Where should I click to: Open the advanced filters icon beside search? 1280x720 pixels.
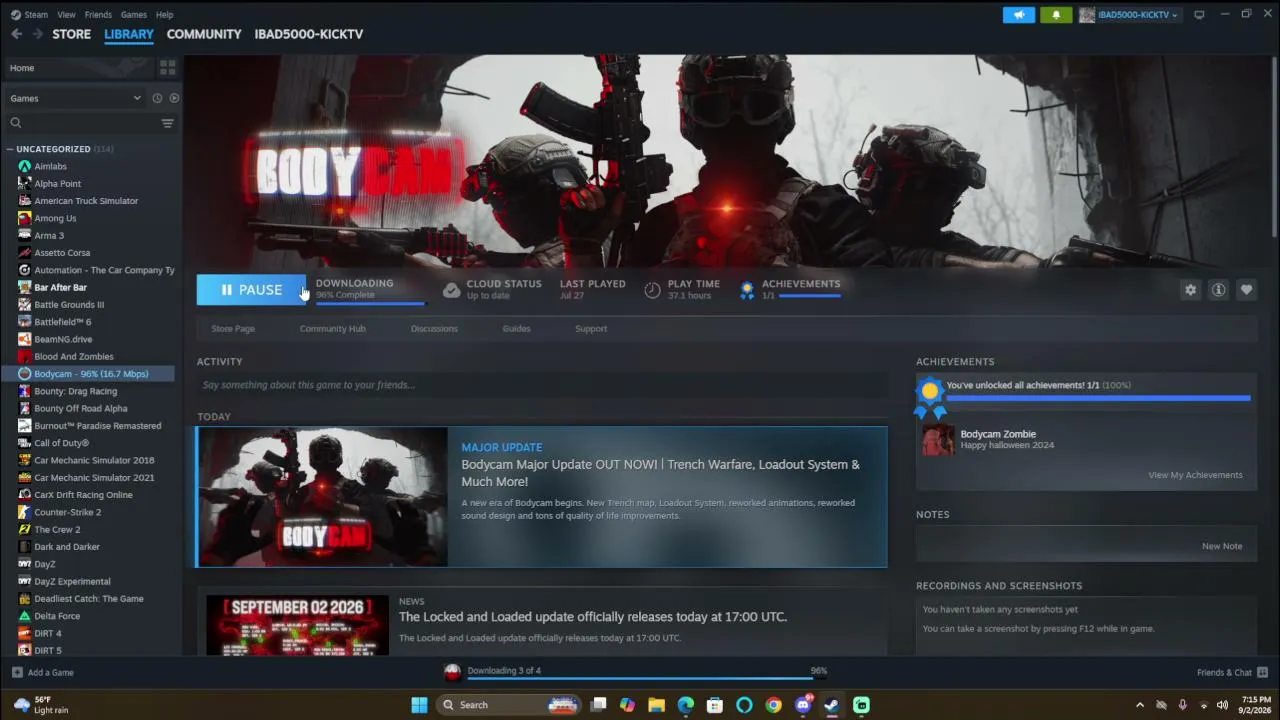[167, 123]
